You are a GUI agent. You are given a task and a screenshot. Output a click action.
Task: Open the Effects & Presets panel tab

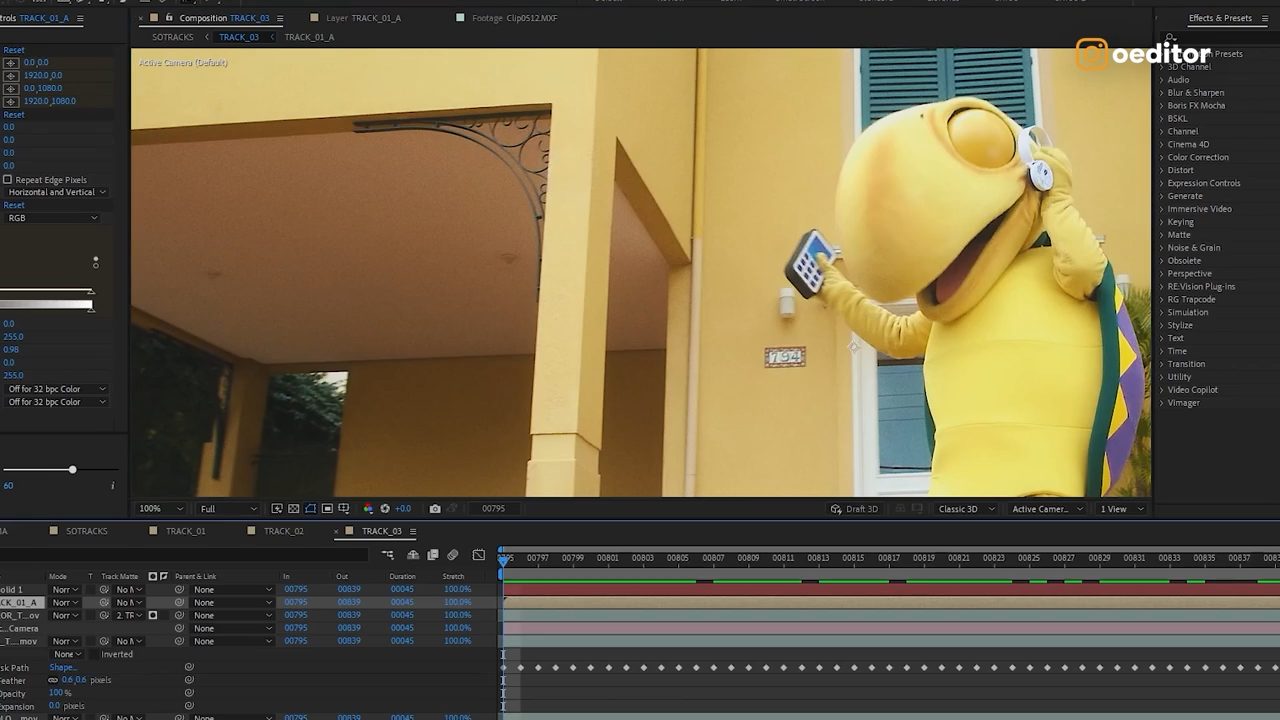click(1220, 18)
